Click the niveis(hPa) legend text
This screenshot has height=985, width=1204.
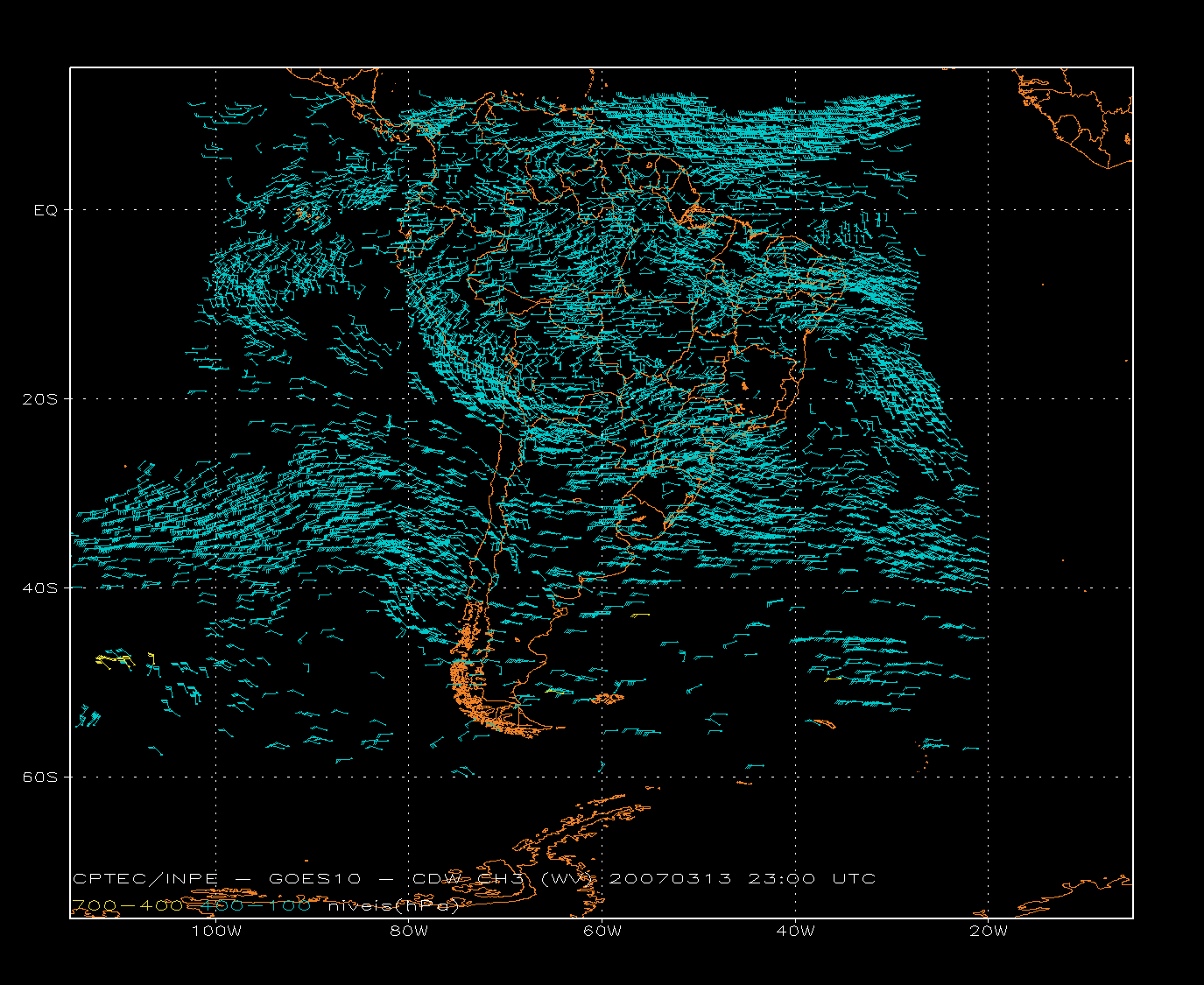pyautogui.click(x=394, y=905)
